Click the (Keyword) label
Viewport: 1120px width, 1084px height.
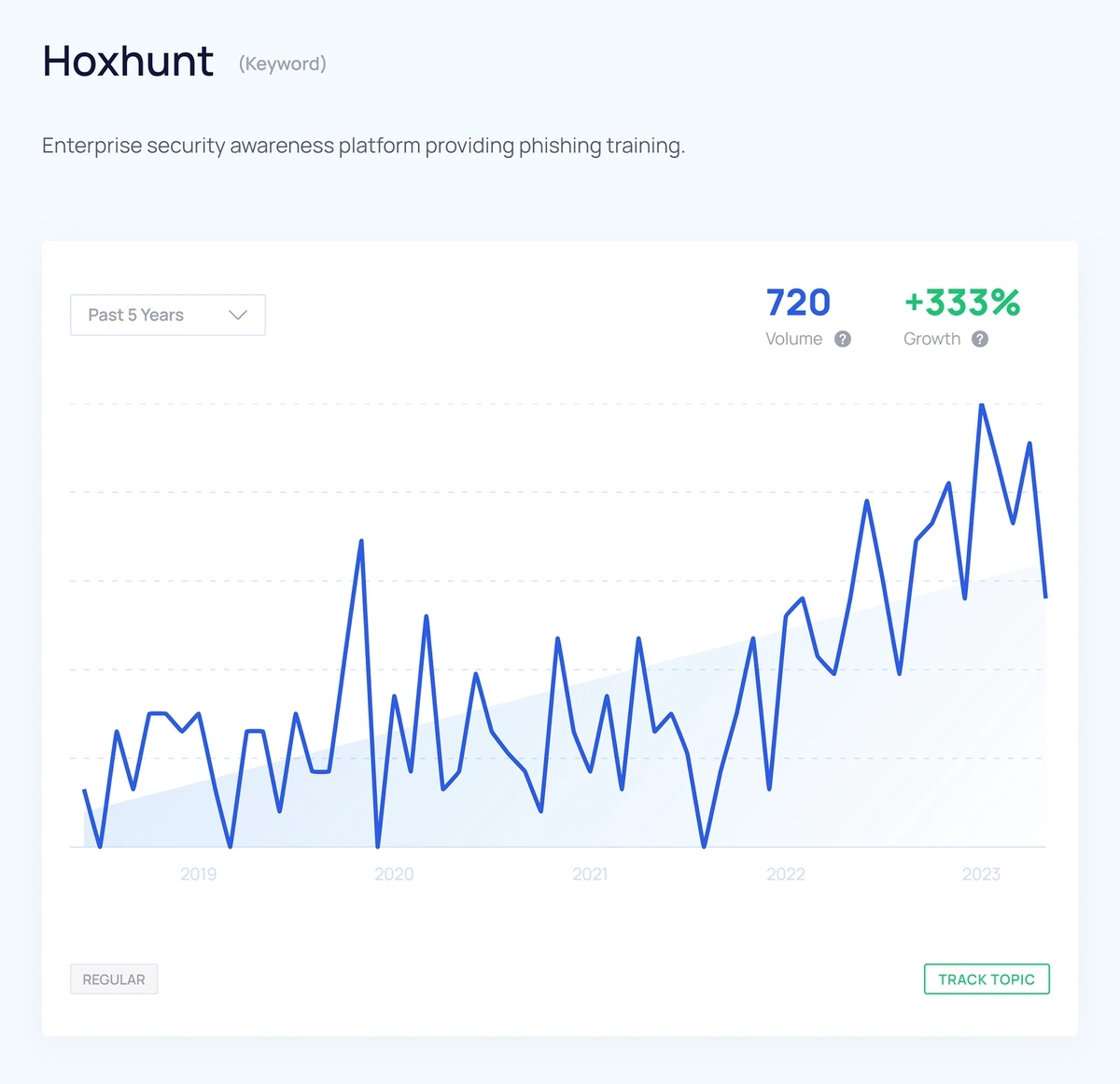[x=283, y=63]
